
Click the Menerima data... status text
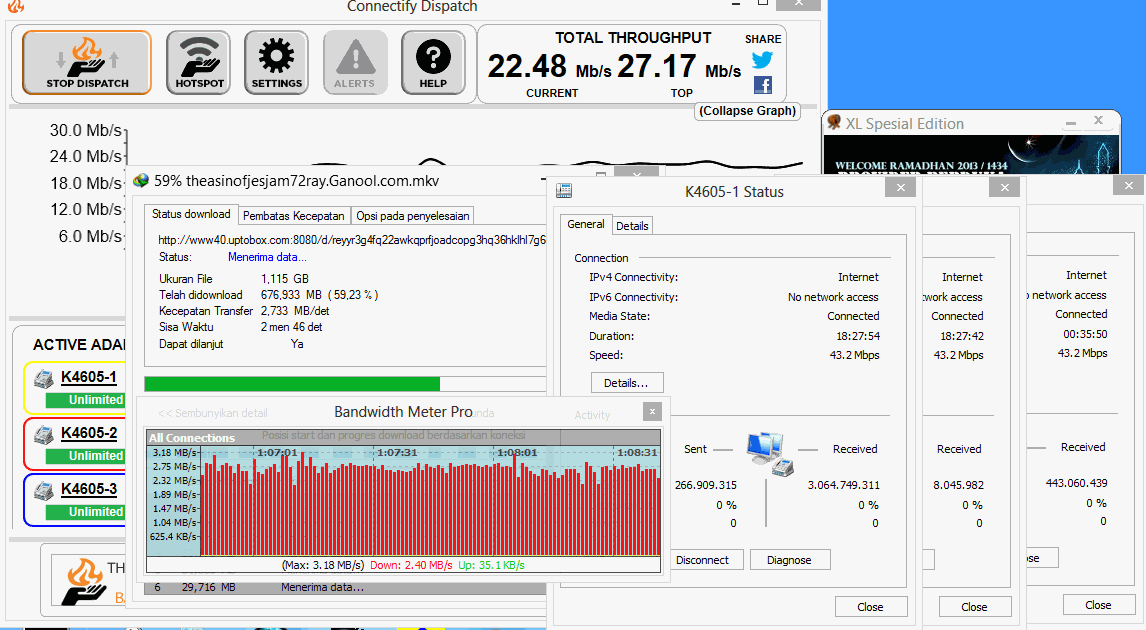click(x=267, y=257)
